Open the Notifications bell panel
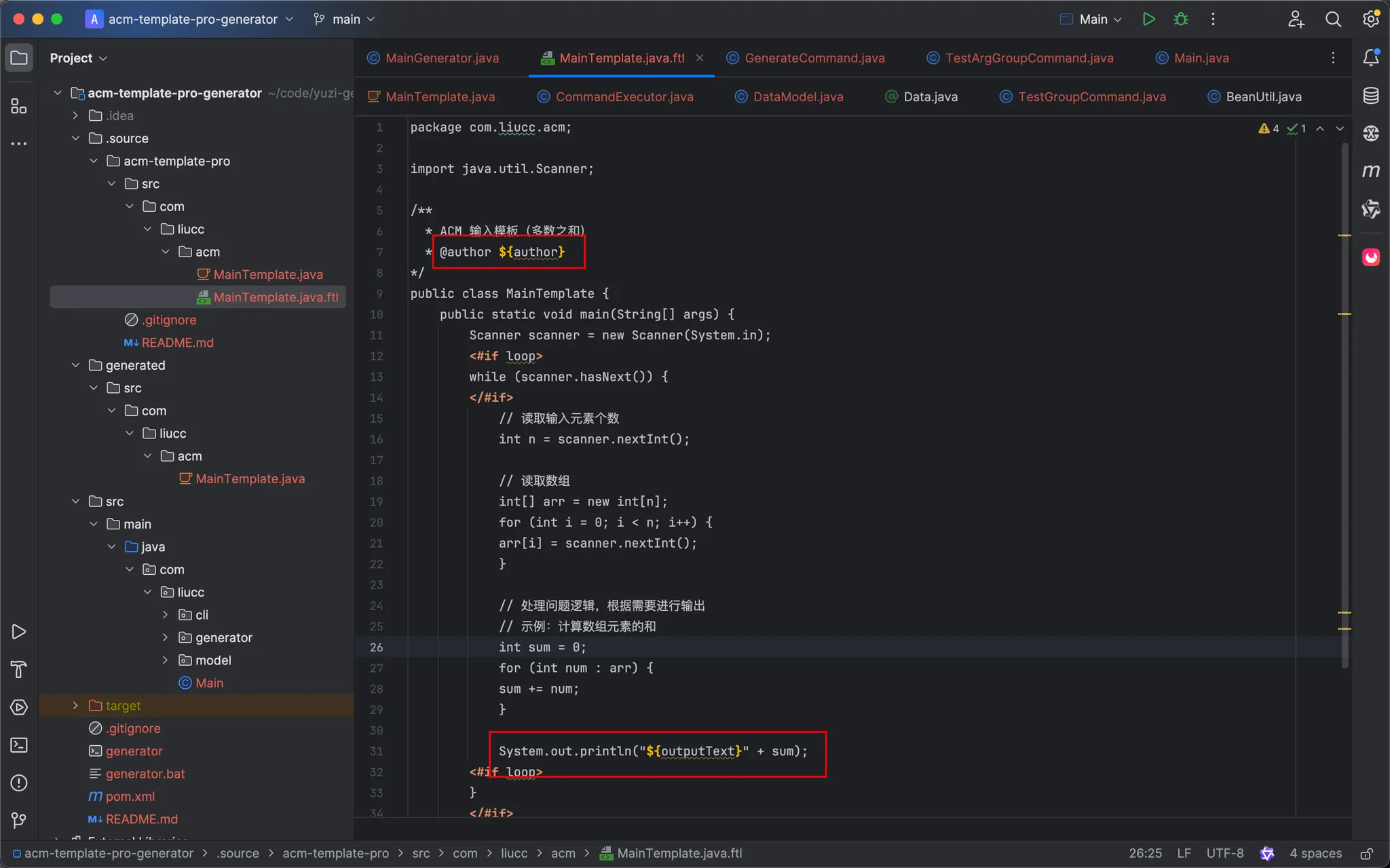The height and width of the screenshot is (868, 1390). [x=1370, y=58]
